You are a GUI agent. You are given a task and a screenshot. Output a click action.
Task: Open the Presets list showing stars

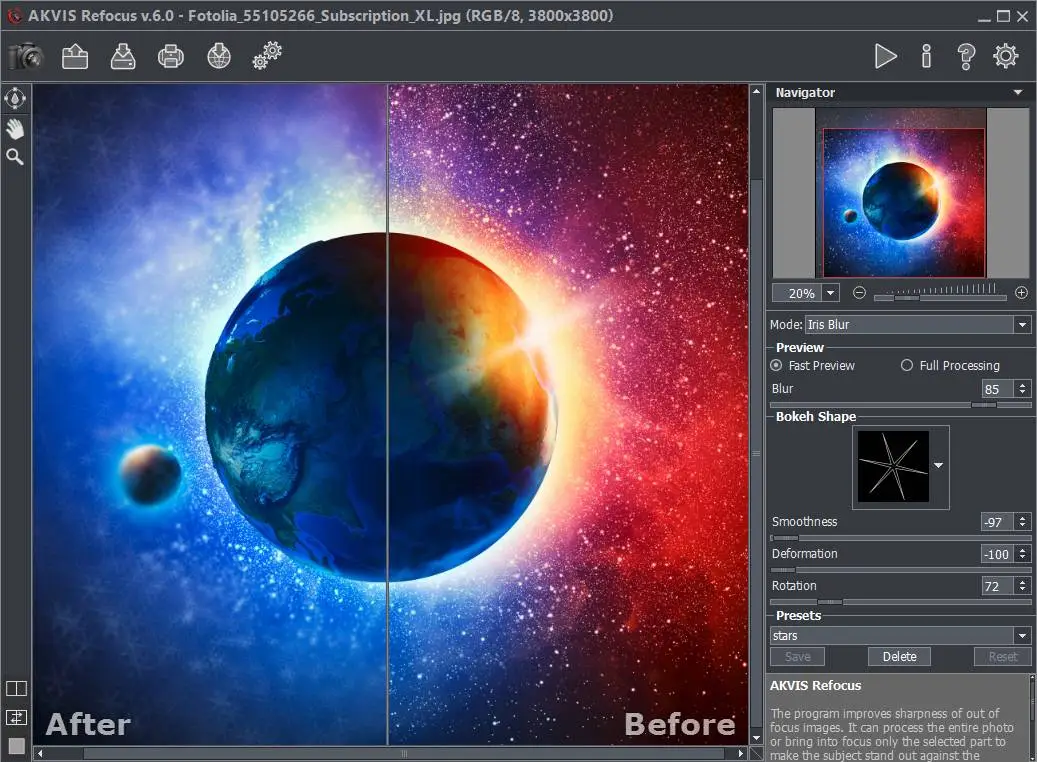pyautogui.click(x=1022, y=636)
